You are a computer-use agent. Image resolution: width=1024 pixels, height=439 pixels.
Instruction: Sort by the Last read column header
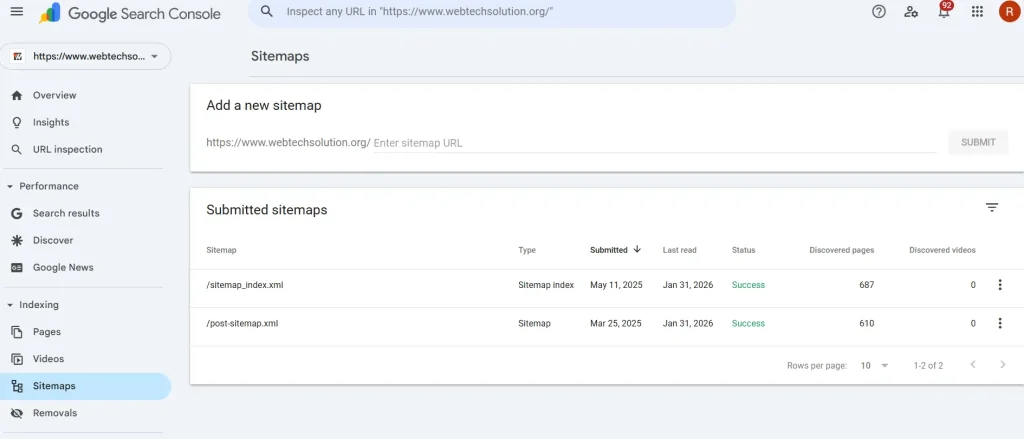[x=679, y=250]
